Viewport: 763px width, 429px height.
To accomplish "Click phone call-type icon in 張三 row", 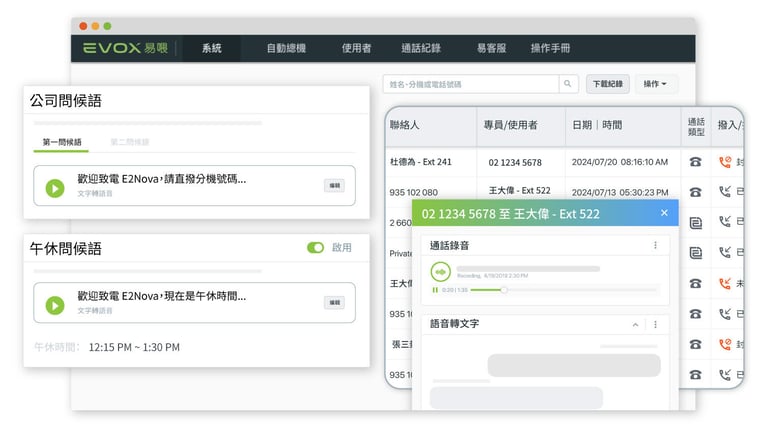I will pyautogui.click(x=695, y=344).
